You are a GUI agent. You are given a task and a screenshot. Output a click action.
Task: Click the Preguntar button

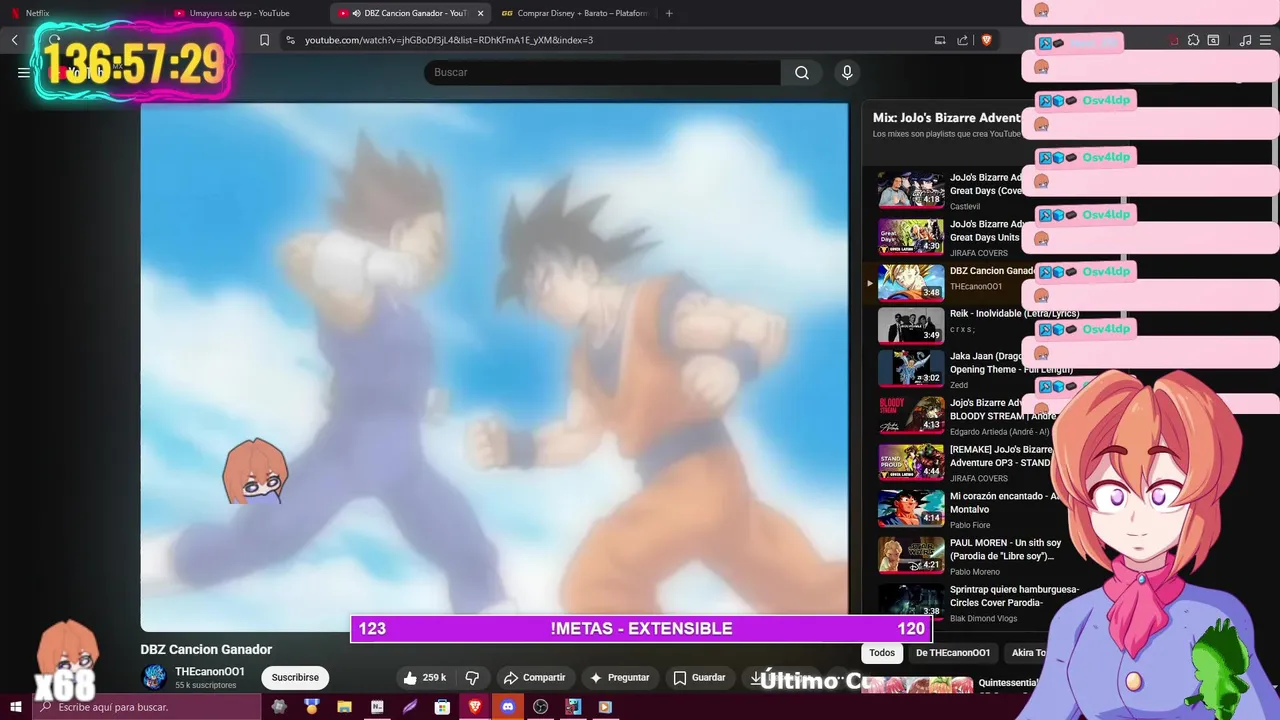click(x=620, y=678)
